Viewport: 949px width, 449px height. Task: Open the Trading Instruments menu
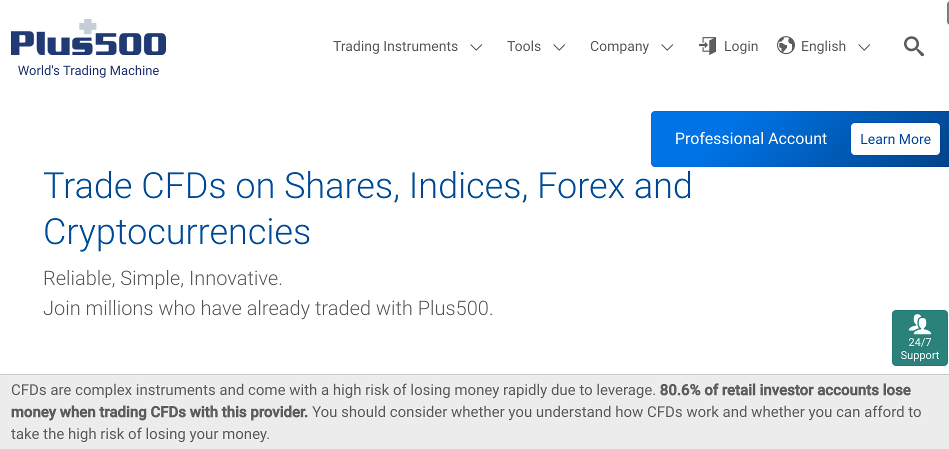(395, 47)
